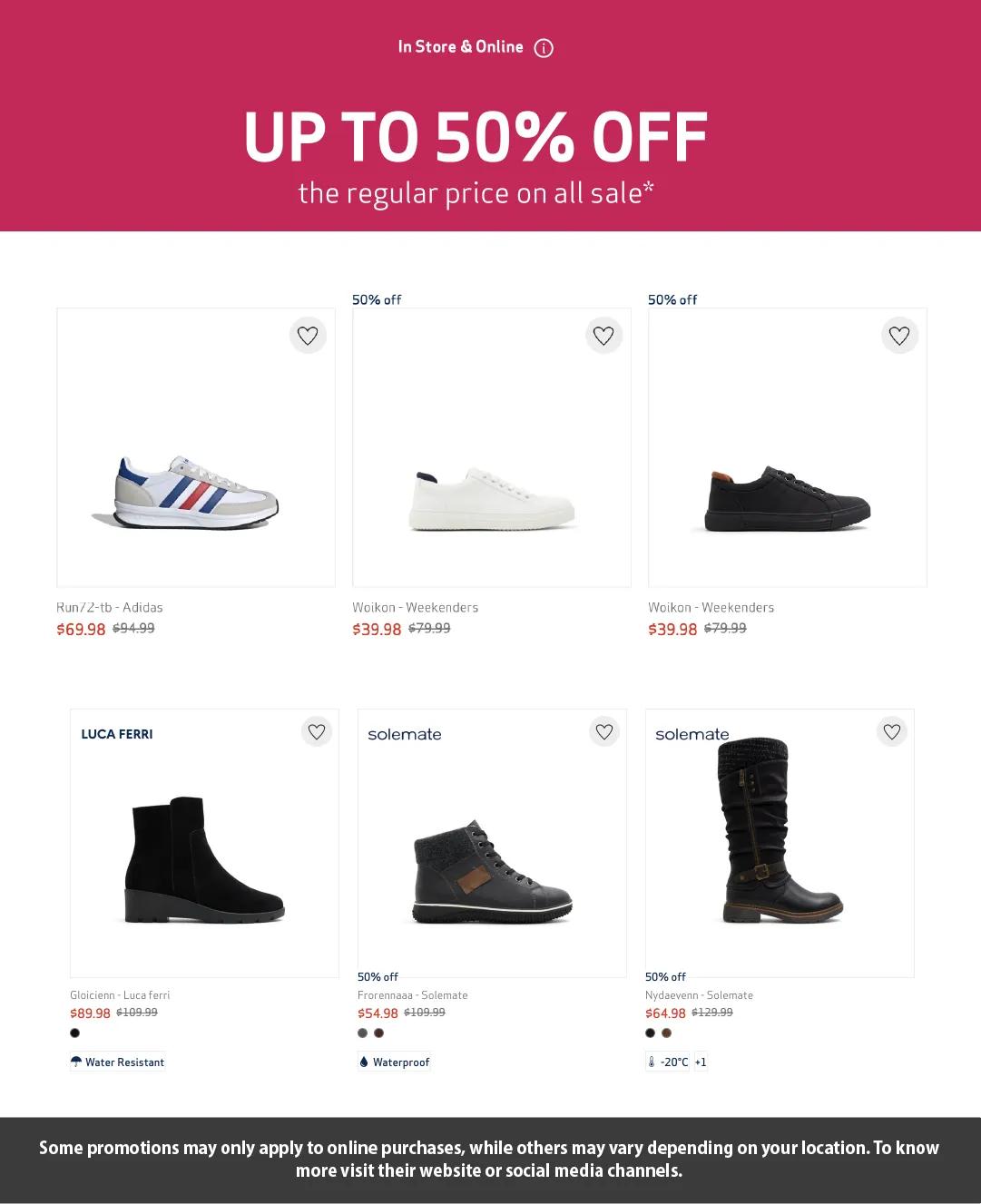Click the heart icon on Frorennaaa boot
Viewport: 981px width, 1204px height.
604,731
